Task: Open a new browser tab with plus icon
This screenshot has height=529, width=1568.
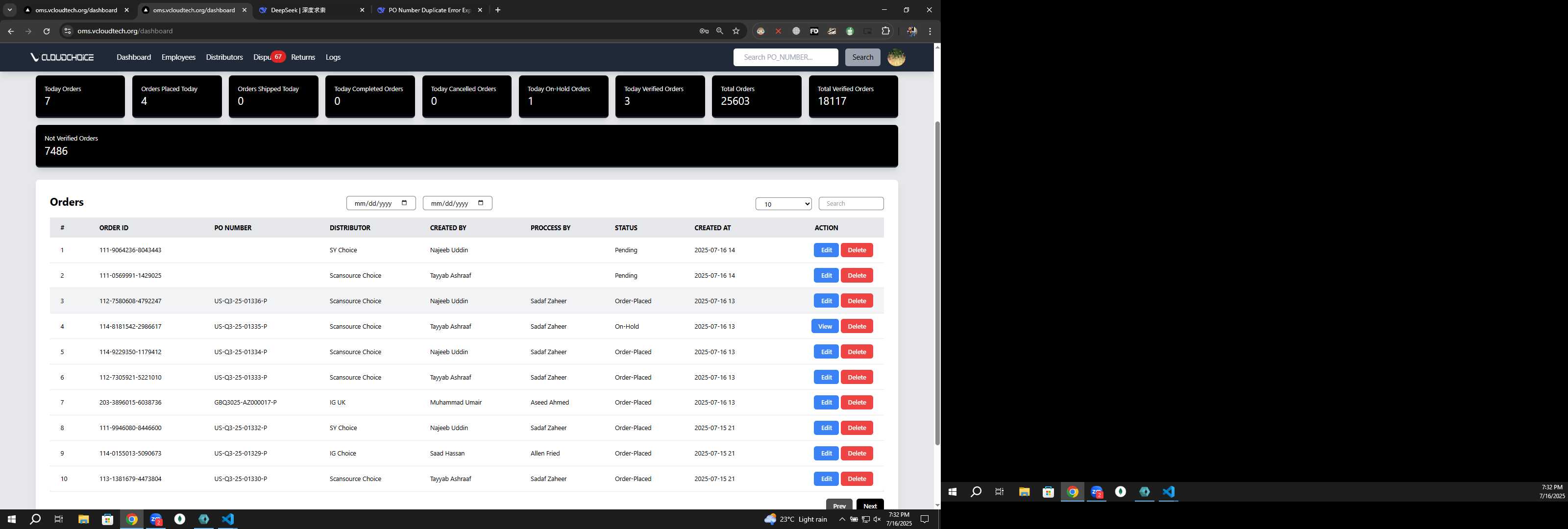Action: click(497, 10)
